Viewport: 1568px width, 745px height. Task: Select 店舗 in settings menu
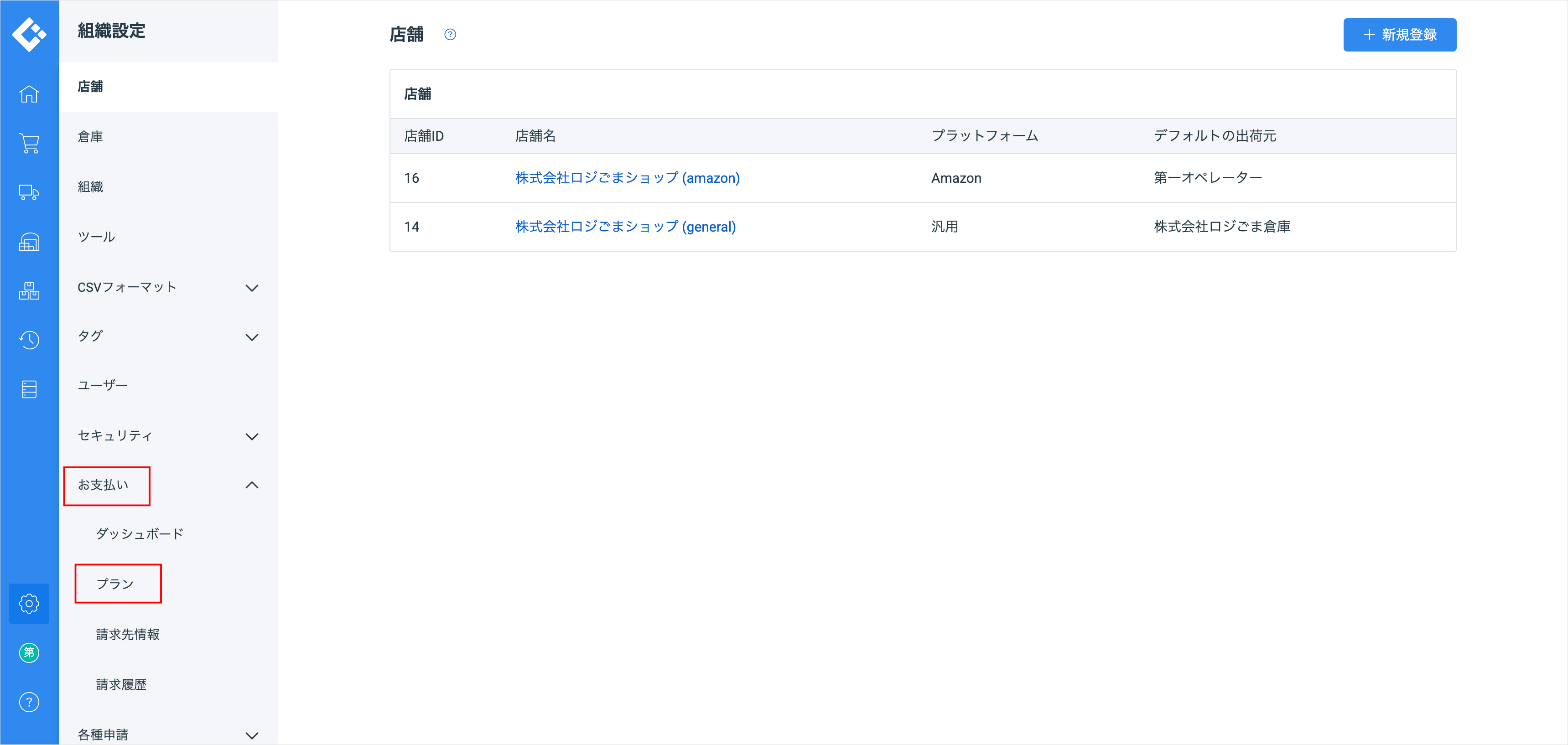click(169, 87)
